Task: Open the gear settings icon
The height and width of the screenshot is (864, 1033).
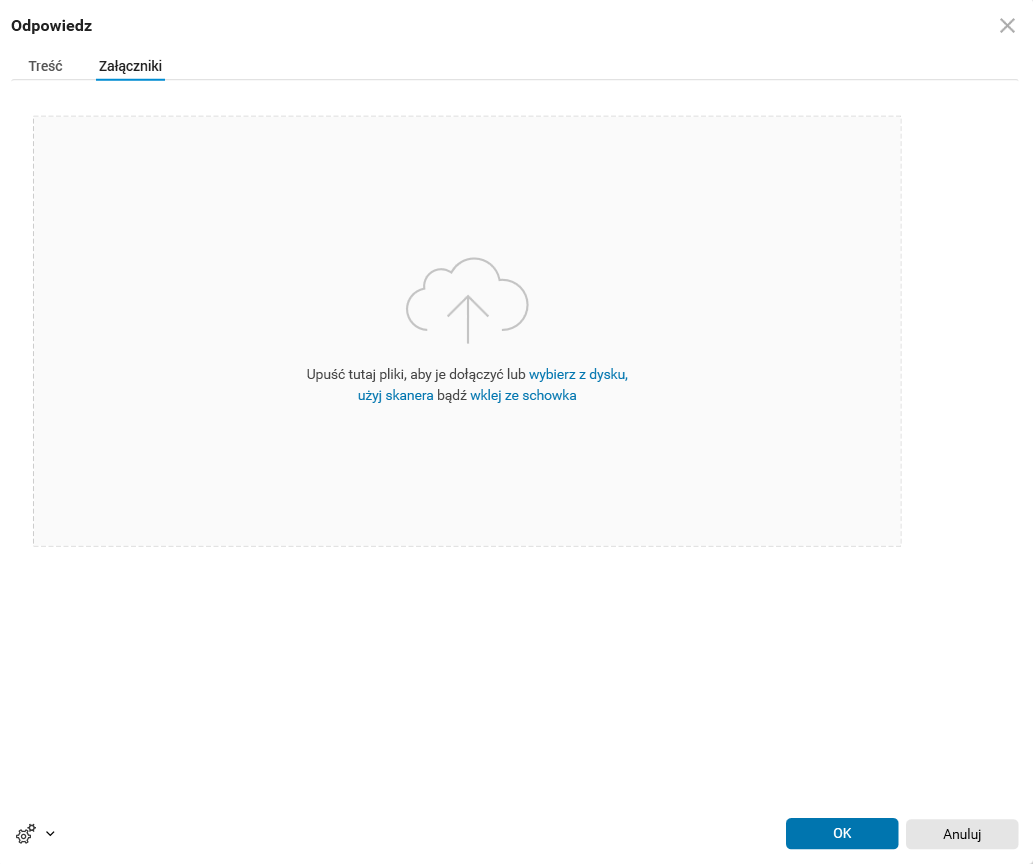Action: 26,834
